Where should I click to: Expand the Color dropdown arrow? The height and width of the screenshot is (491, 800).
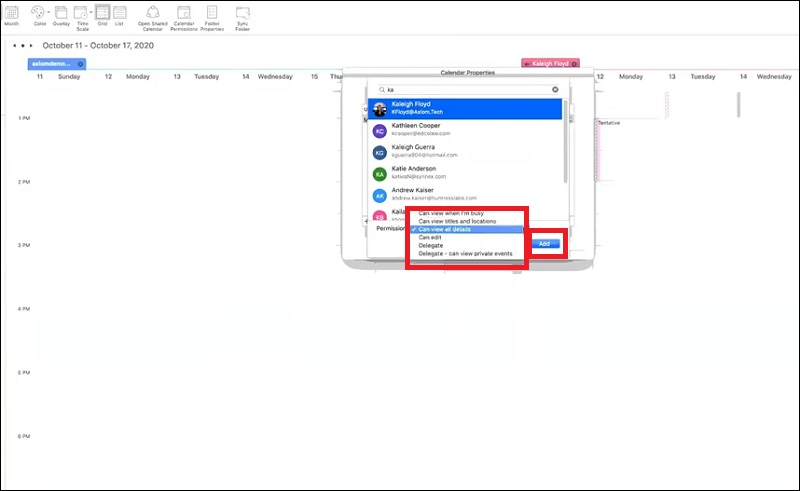48,12
